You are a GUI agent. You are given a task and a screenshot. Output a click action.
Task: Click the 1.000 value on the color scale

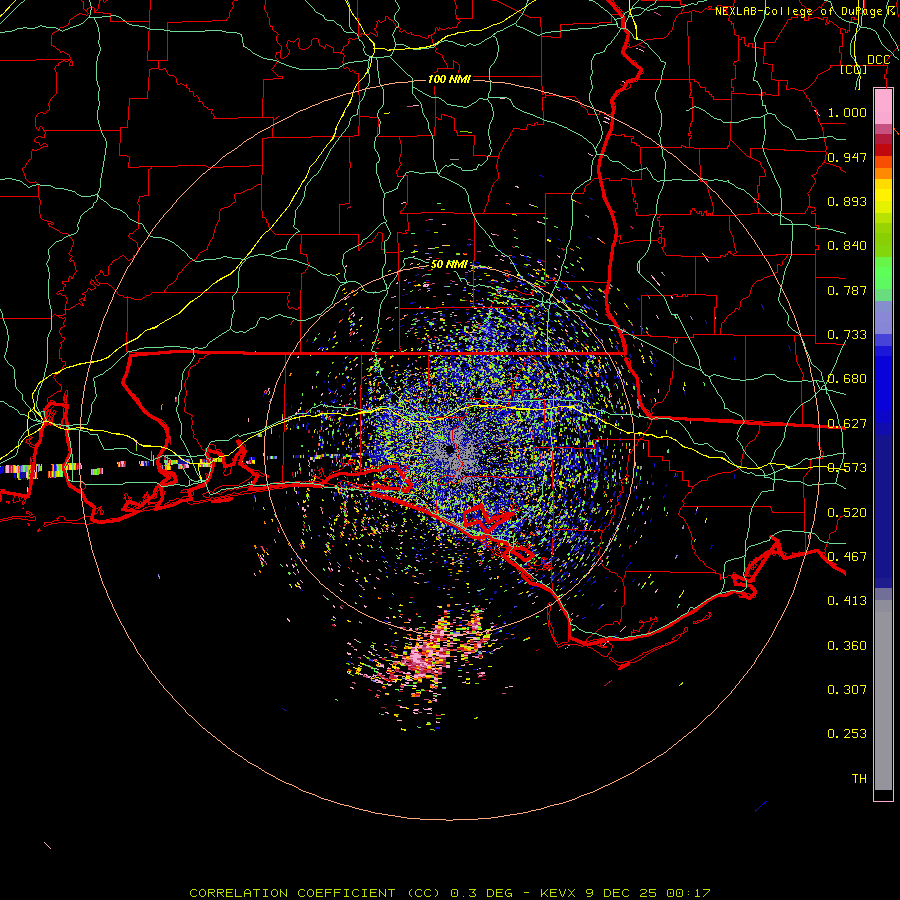tap(847, 112)
